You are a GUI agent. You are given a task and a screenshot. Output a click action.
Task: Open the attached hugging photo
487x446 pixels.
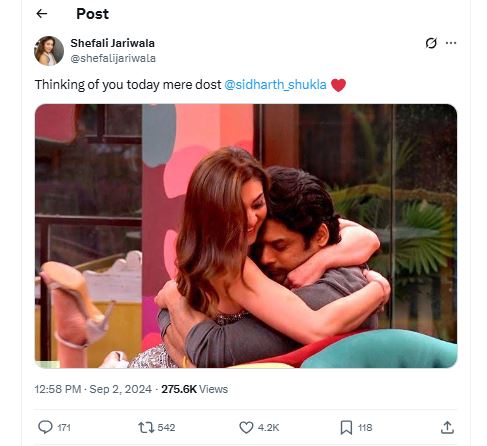coord(246,236)
